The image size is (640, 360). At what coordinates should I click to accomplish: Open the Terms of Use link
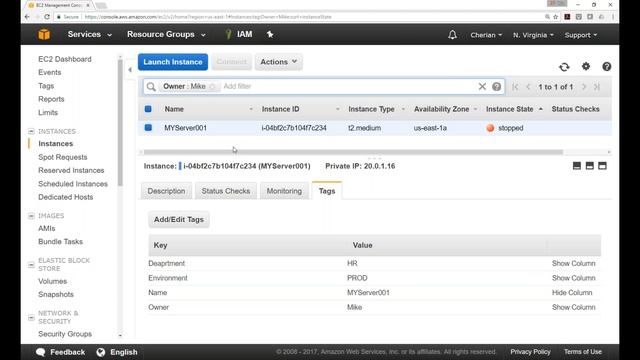point(583,352)
